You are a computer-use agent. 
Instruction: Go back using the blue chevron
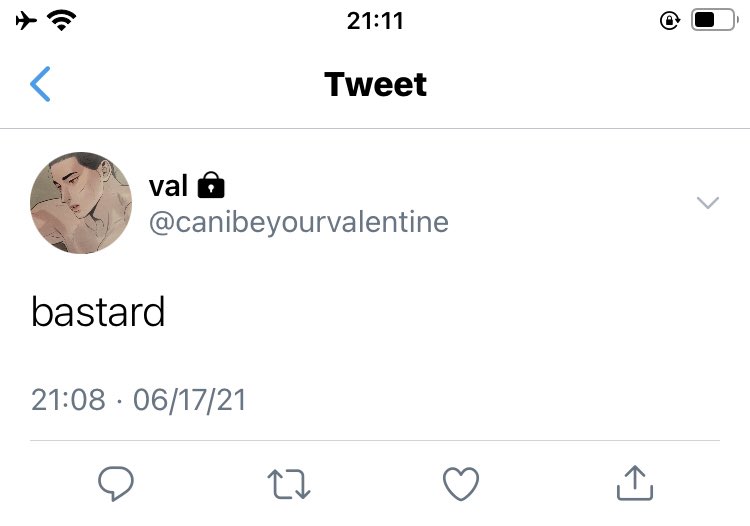pyautogui.click(x=40, y=84)
